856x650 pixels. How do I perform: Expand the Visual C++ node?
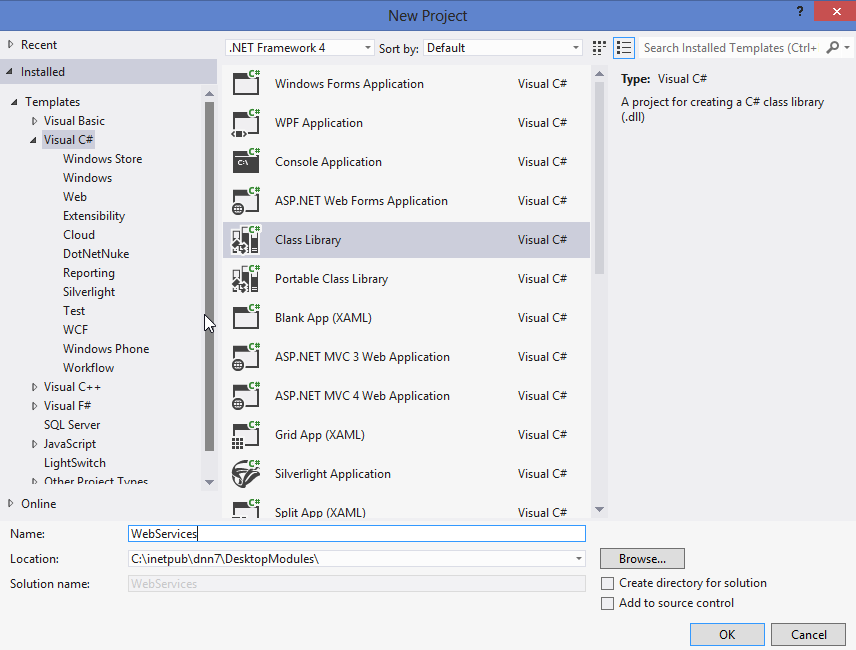click(34, 387)
